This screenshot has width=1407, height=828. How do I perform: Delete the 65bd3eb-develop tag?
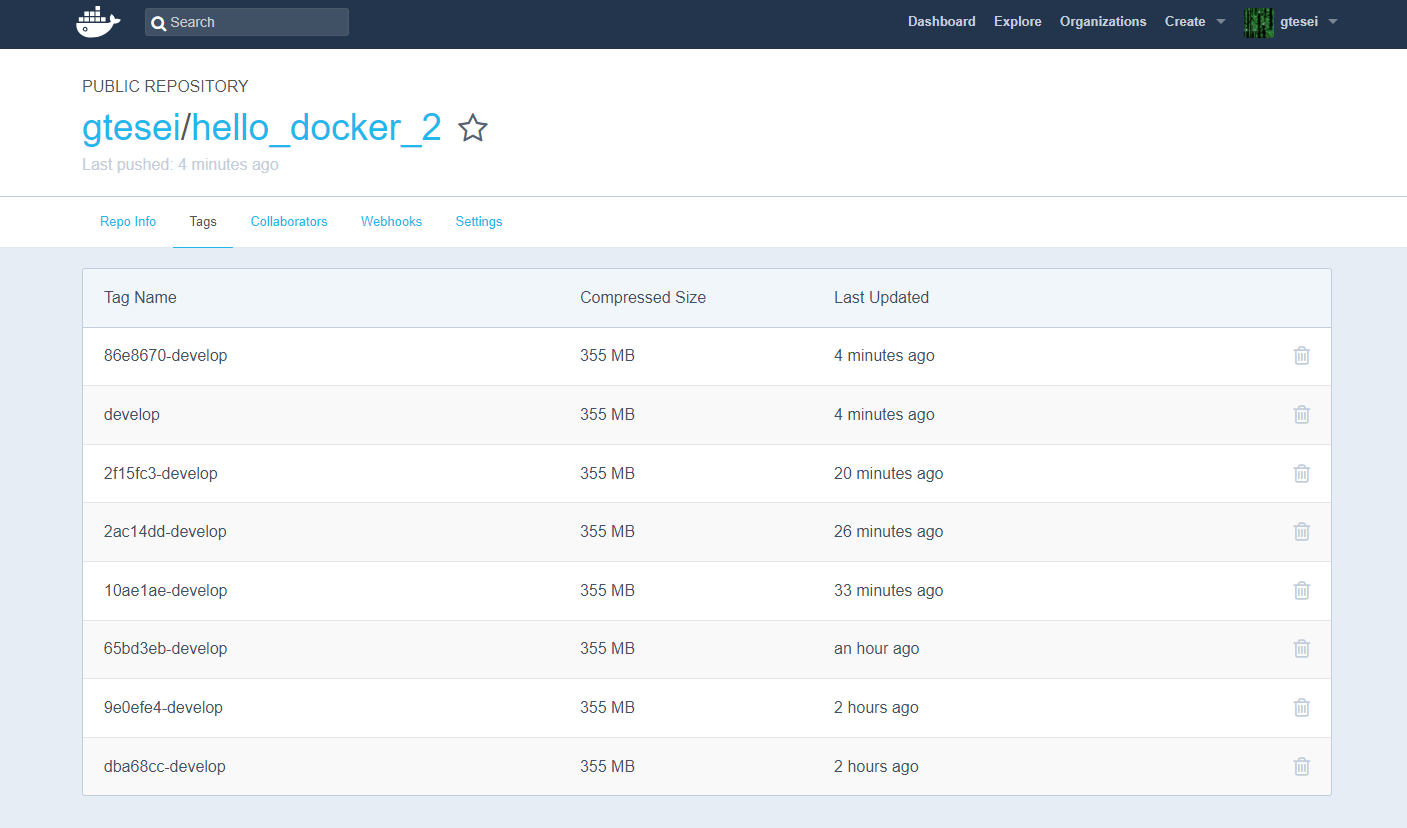[1301, 648]
